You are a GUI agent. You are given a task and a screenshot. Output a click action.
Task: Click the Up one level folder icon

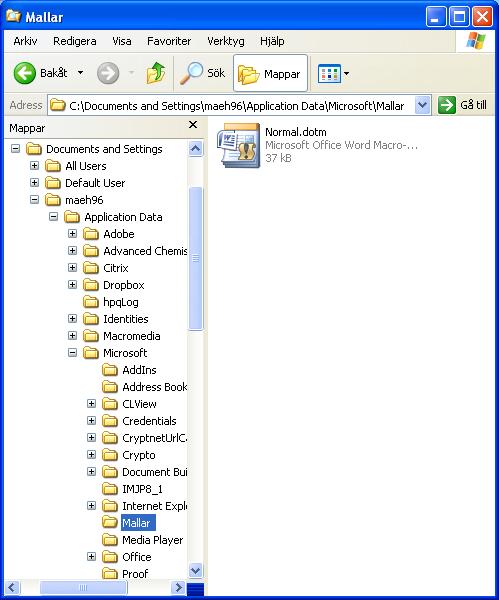tap(156, 73)
